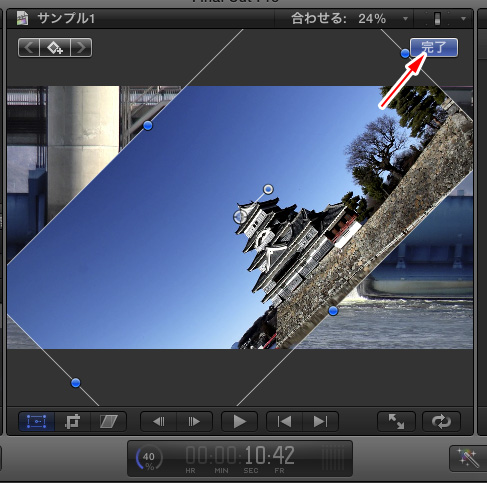The height and width of the screenshot is (483, 487).
Task: Enter full screen playback
Action: [396, 422]
